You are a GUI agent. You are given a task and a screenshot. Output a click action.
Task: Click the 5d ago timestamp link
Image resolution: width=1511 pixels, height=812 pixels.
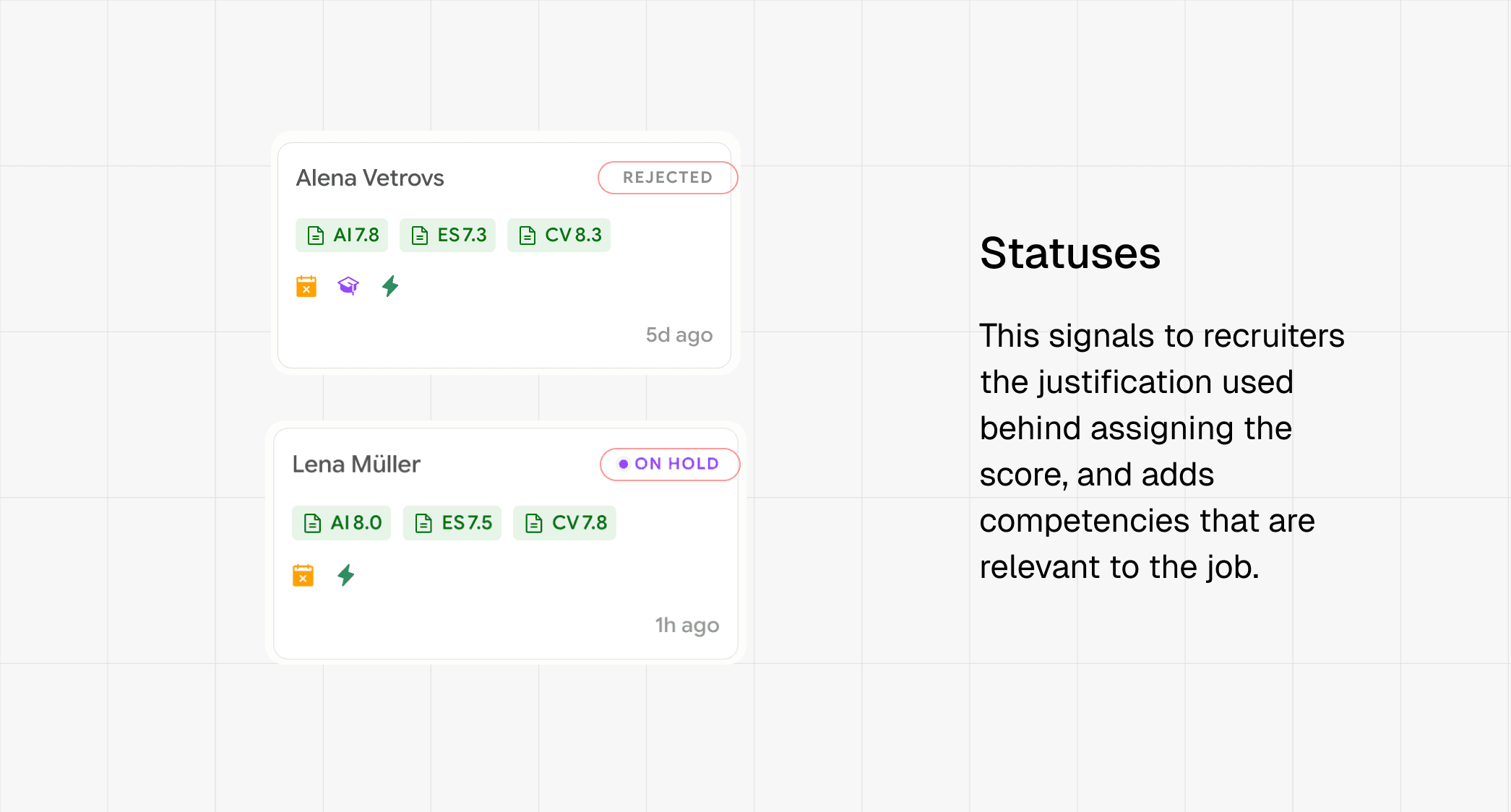(678, 334)
